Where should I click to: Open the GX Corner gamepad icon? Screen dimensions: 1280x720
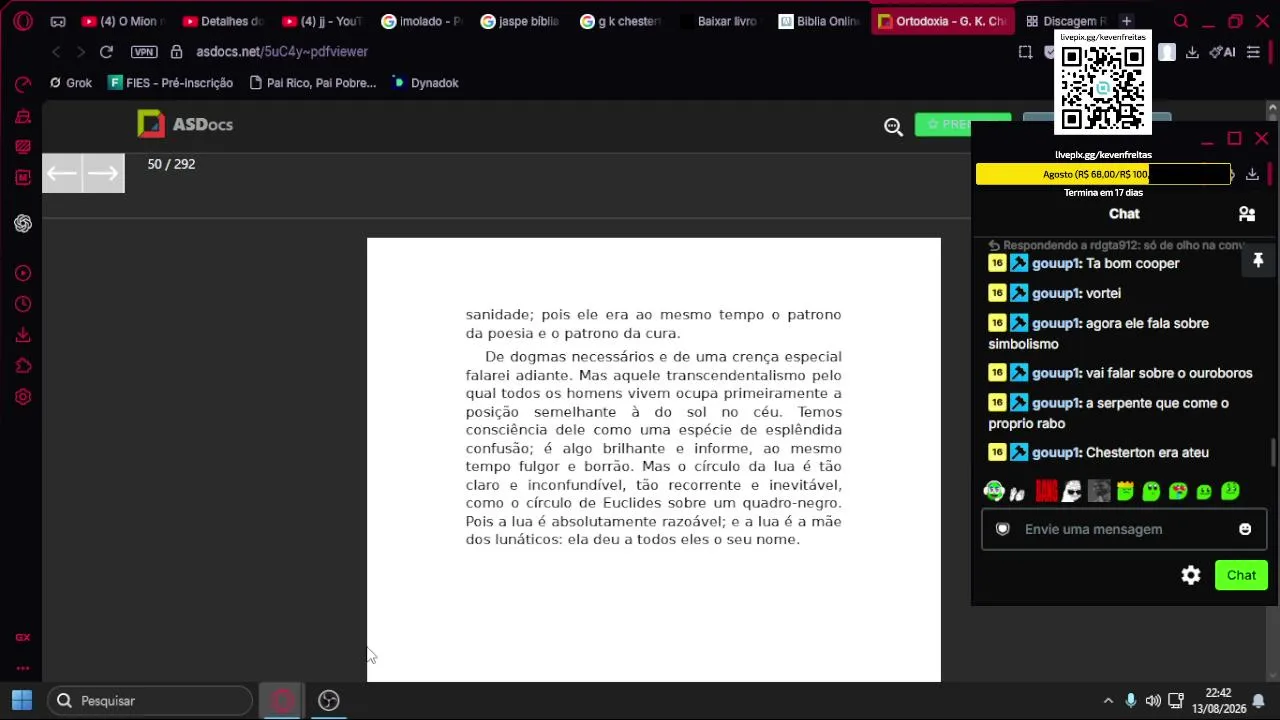[x=58, y=21]
